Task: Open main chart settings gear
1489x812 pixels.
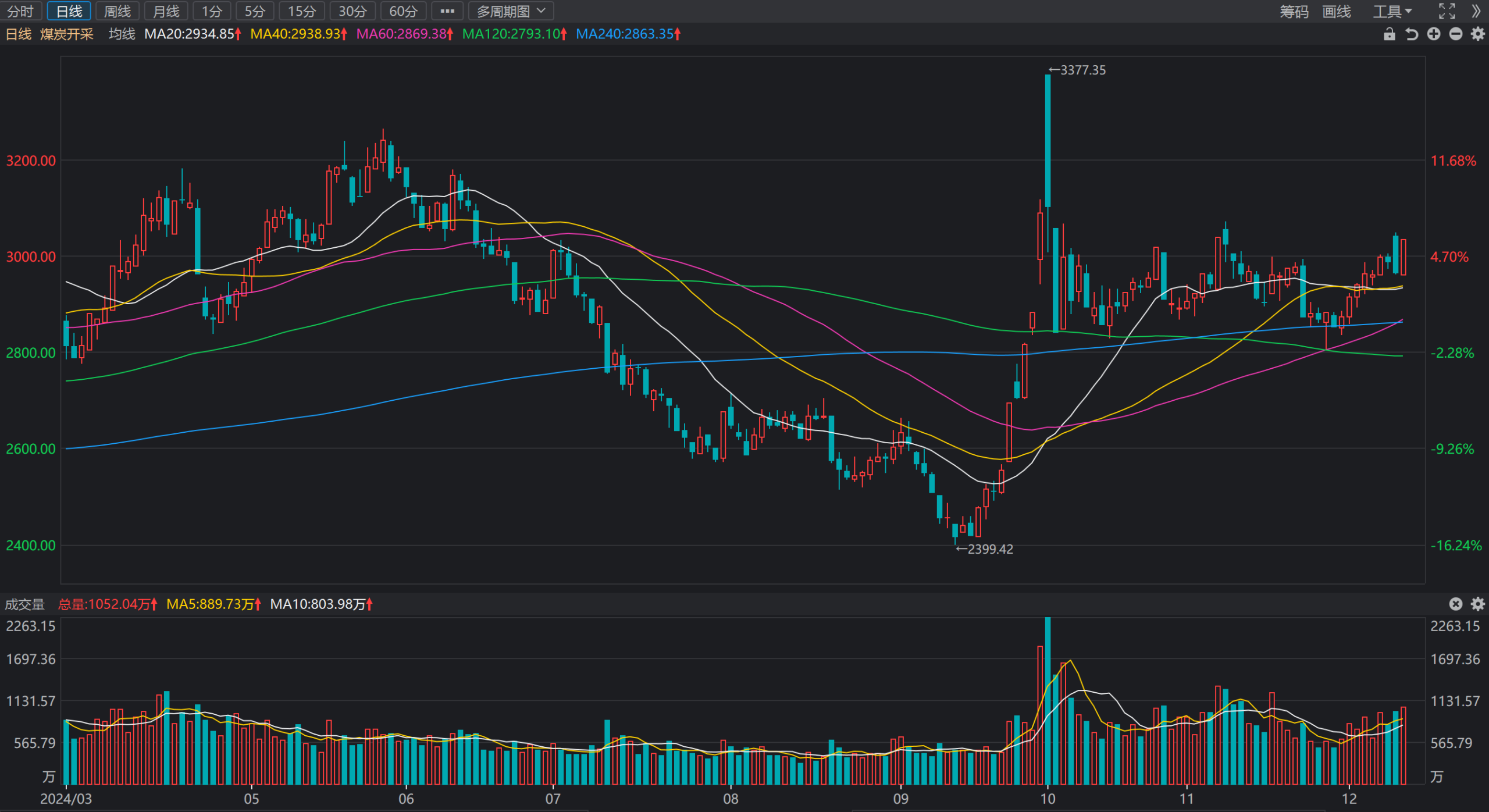Action: pyautogui.click(x=1478, y=34)
